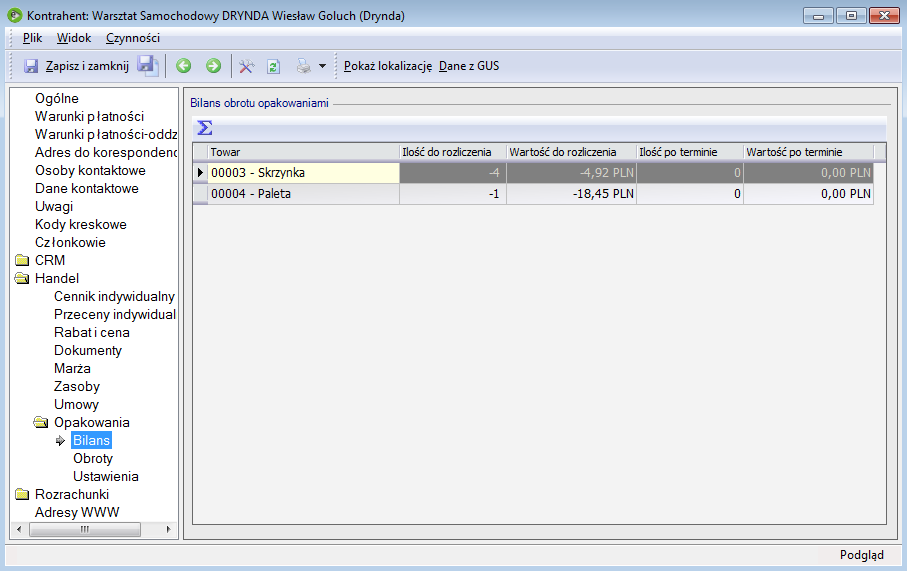
Task: Go to next record green arrow
Action: [x=213, y=66]
